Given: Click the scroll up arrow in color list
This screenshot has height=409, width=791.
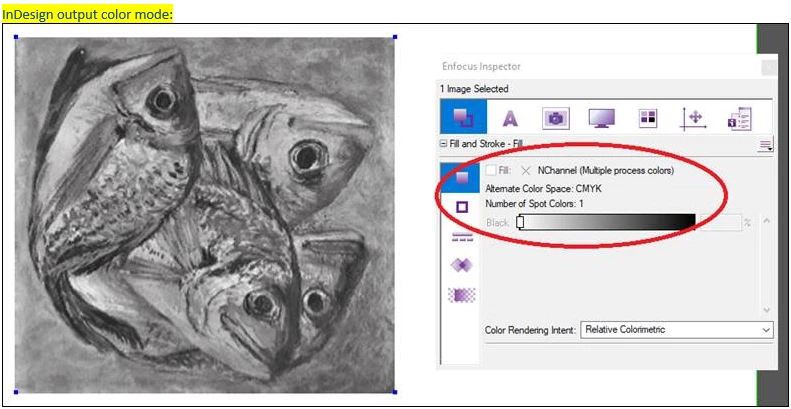Looking at the screenshot, I should point(767,221).
